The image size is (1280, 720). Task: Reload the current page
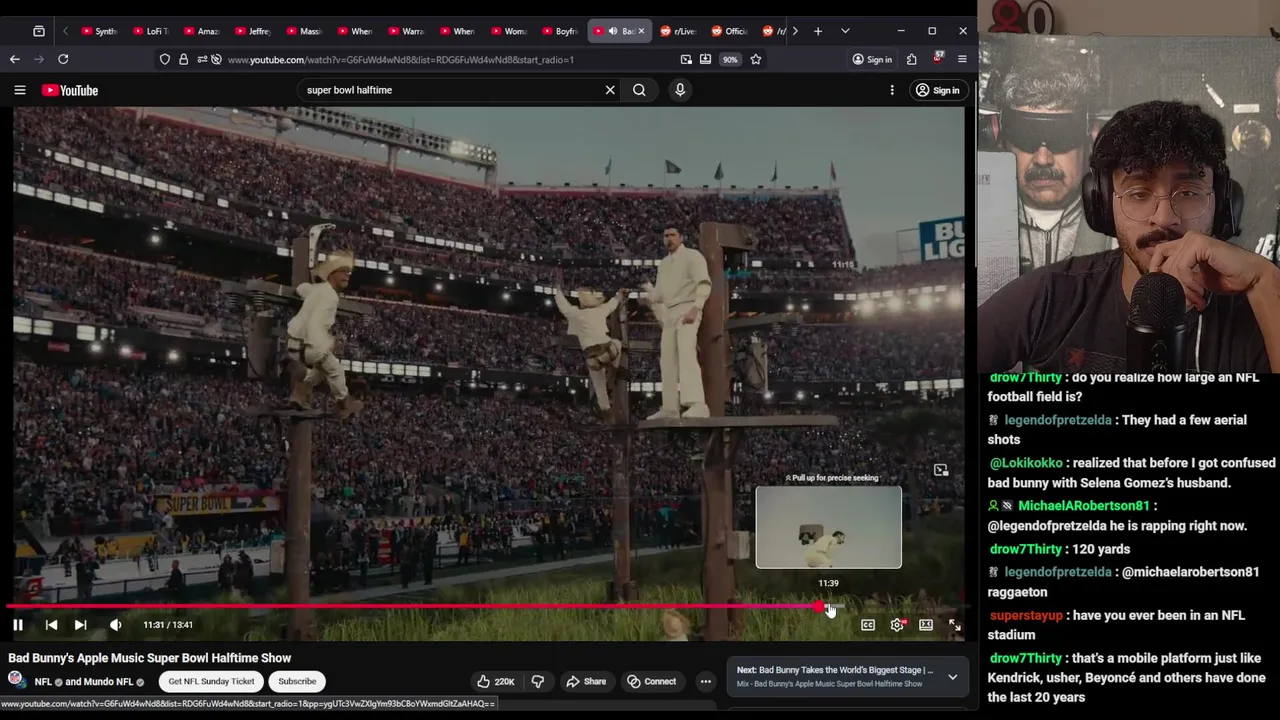pyautogui.click(x=63, y=60)
